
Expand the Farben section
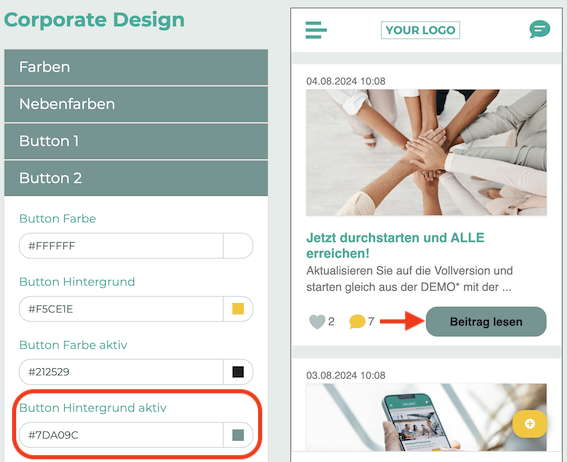[x=136, y=67]
